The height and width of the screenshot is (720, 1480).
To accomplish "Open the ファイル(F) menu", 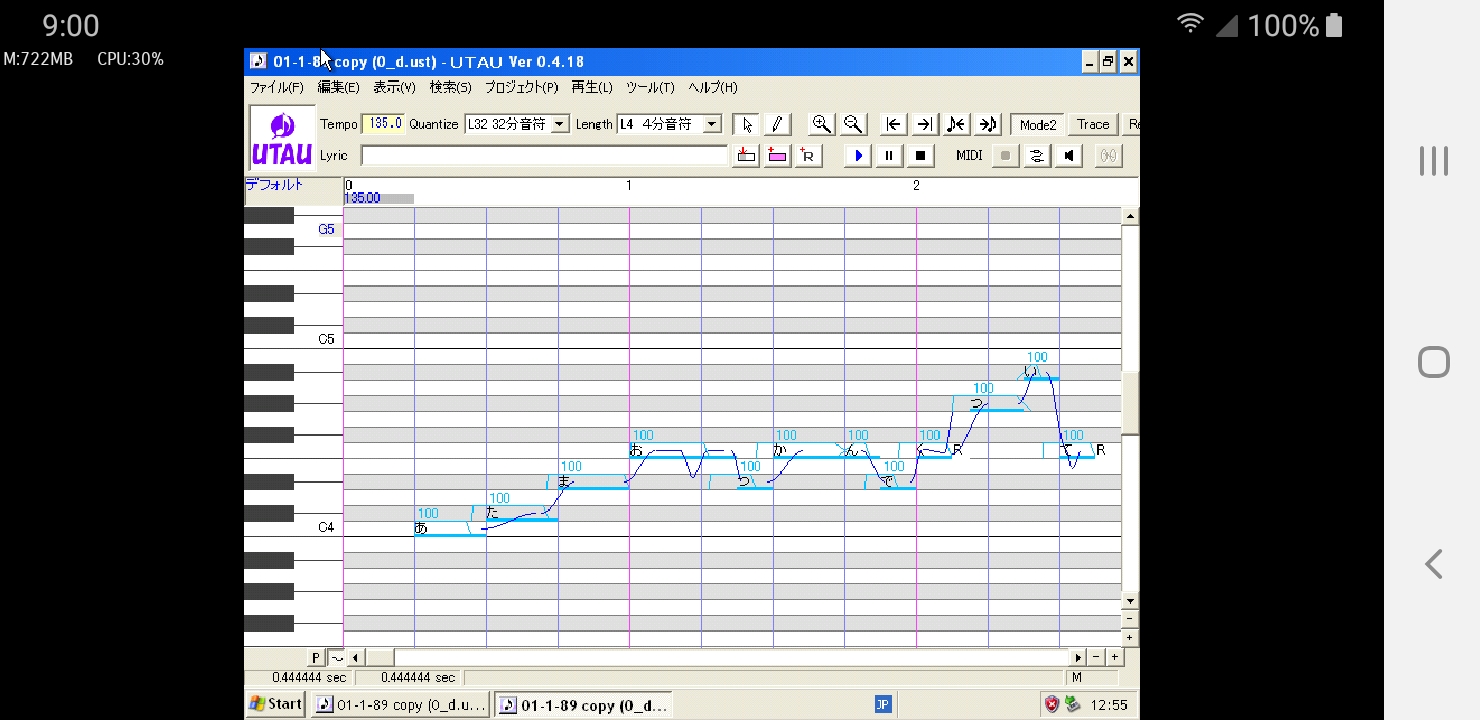I will pos(277,87).
